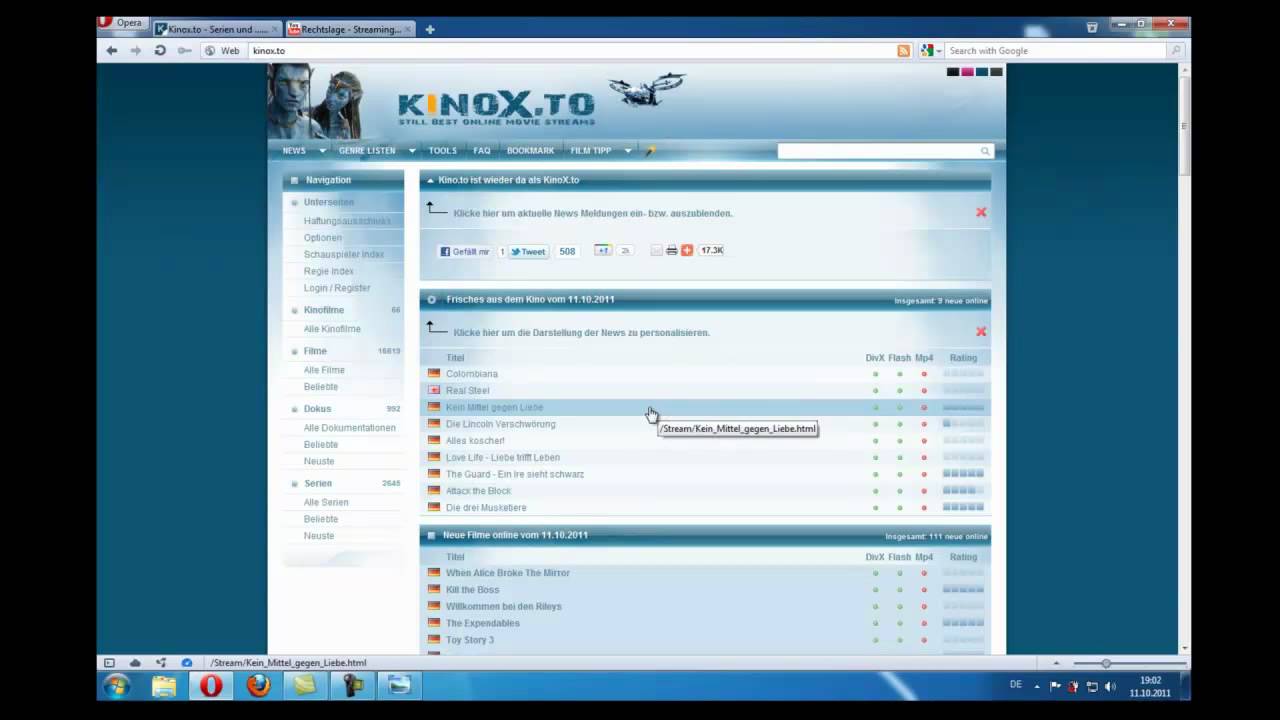
Task: Click the magnifier in the Google search box
Action: click(1176, 50)
